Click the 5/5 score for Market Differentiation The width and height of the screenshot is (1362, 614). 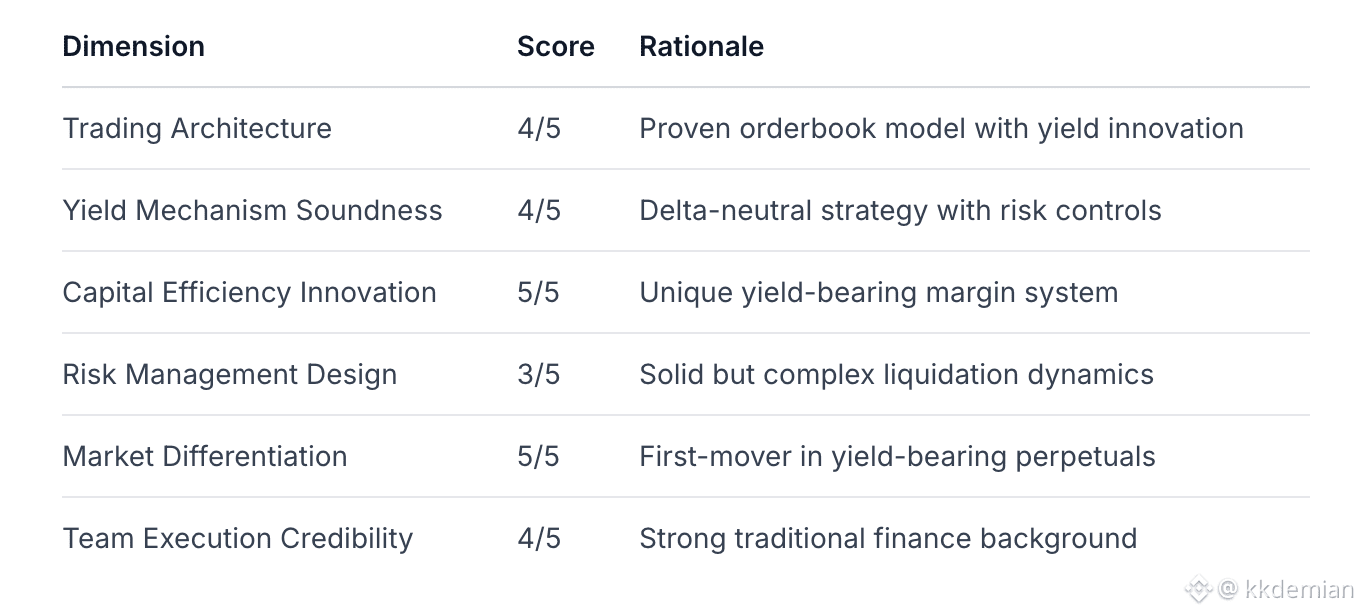539,456
